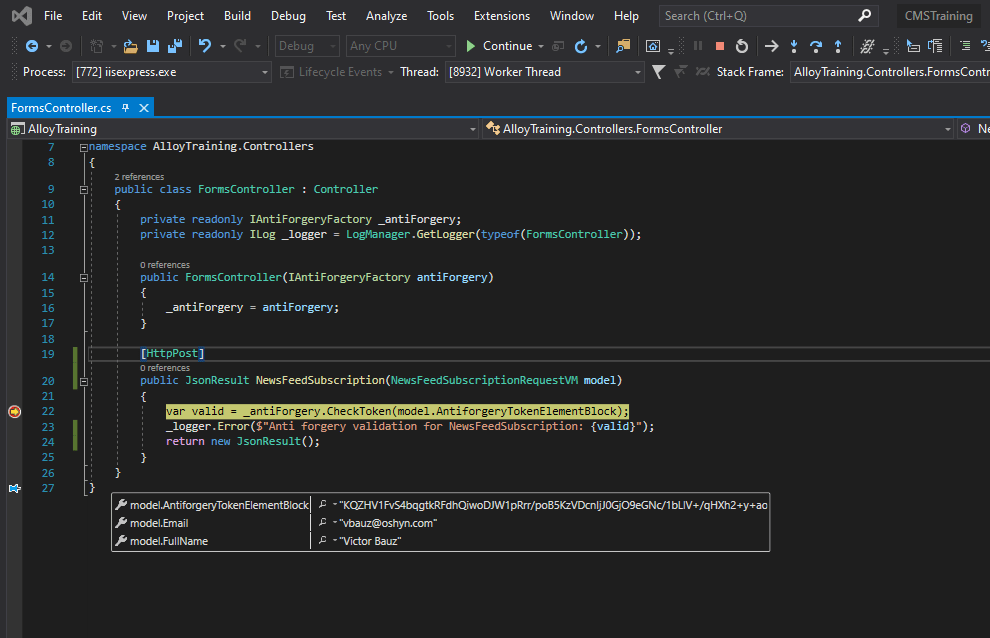Toggle the pin on the FormsController.cs tab
Viewport: 990px width, 638px height.
[126, 108]
